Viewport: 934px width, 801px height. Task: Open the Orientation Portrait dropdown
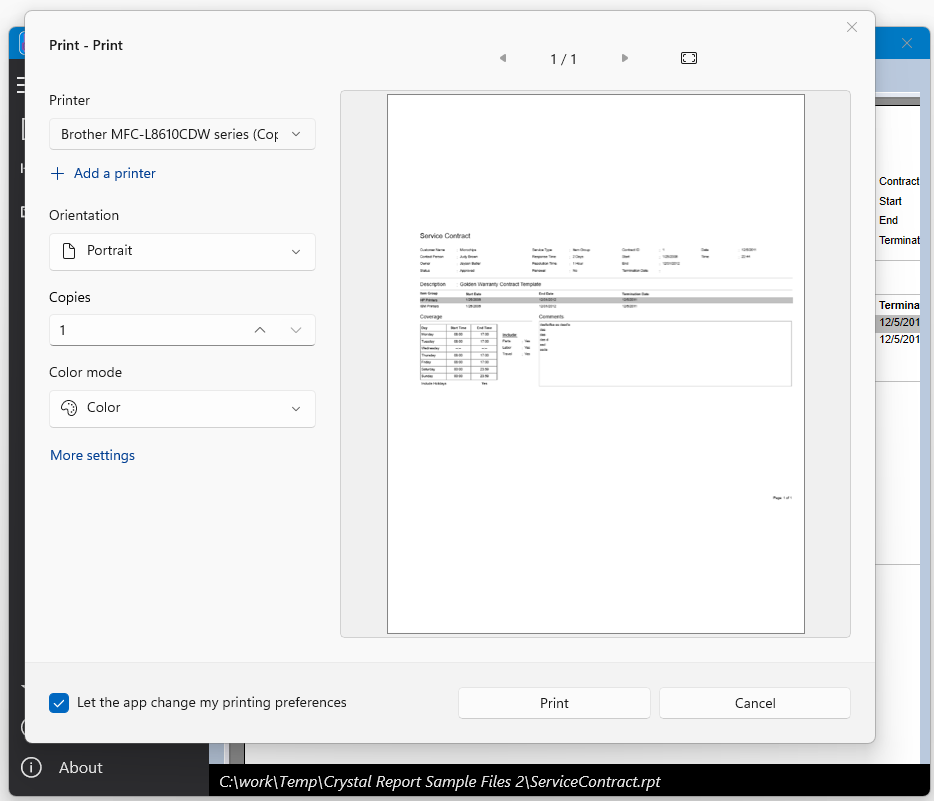[x=182, y=251]
